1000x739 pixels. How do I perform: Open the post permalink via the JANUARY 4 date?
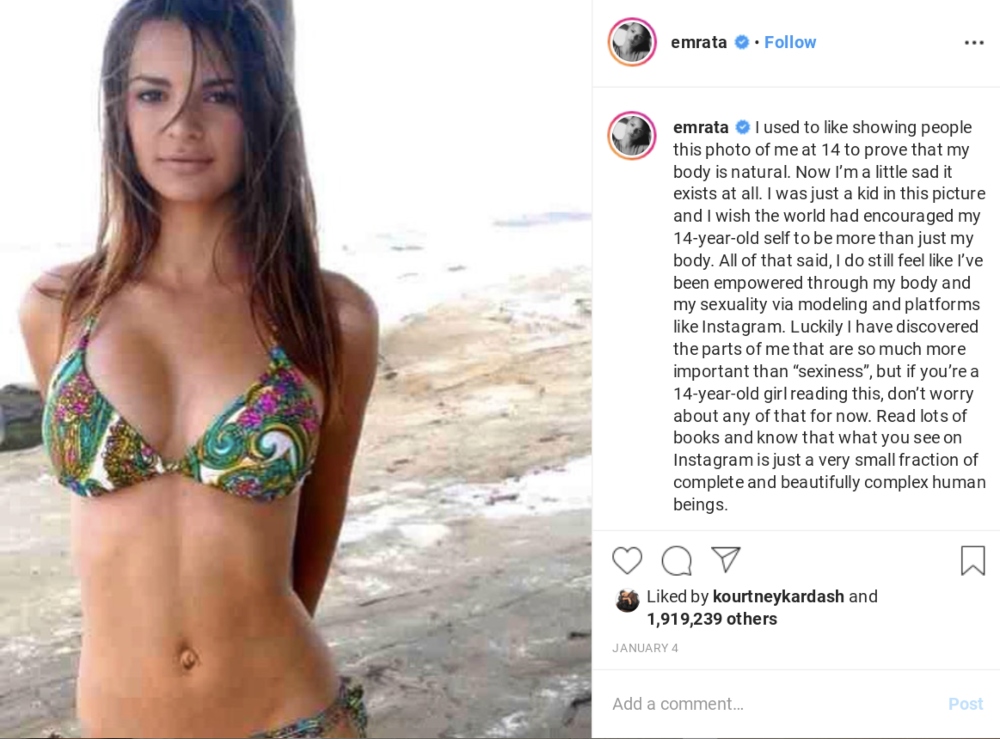645,648
